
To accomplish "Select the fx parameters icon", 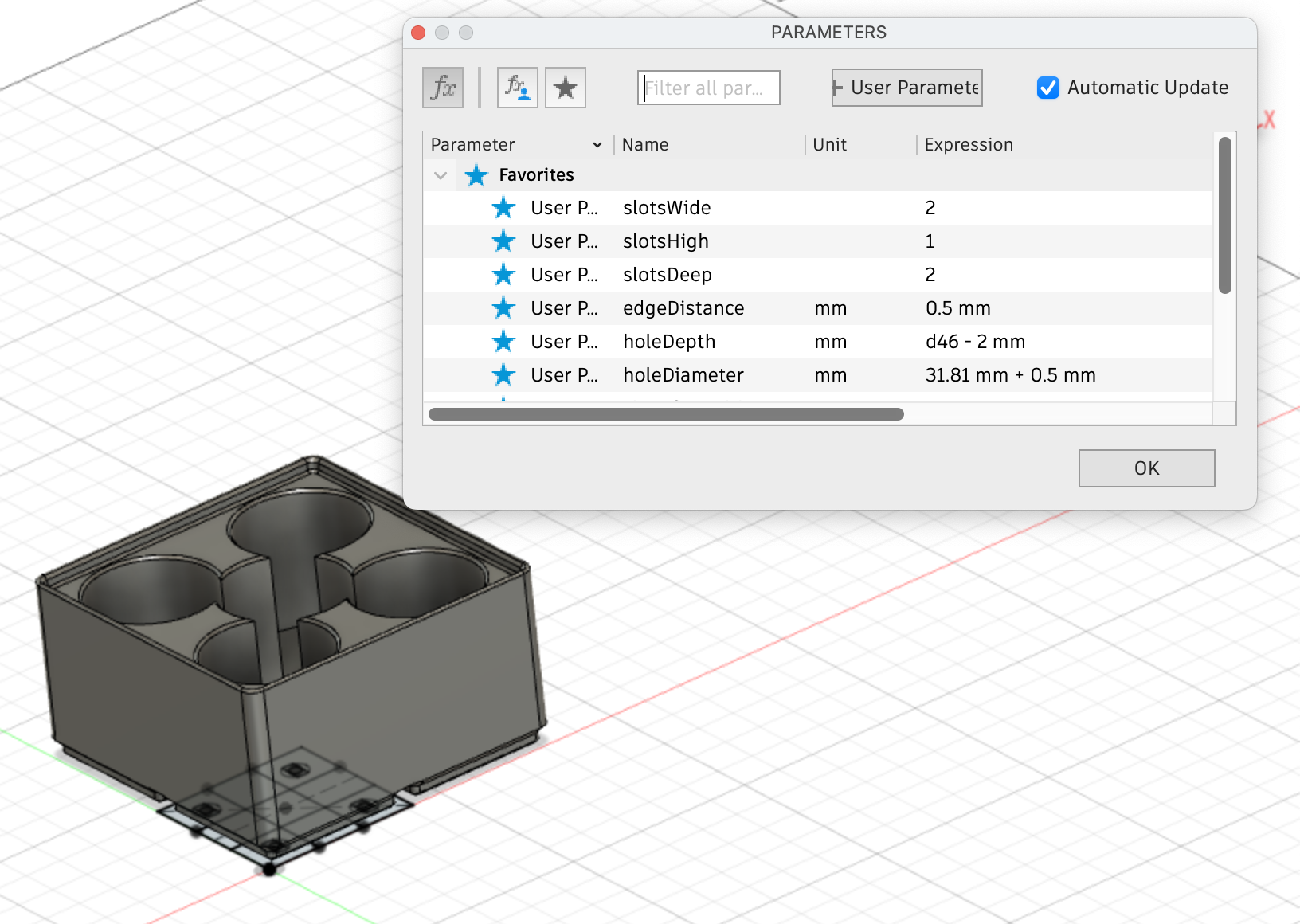I will coord(443,87).
